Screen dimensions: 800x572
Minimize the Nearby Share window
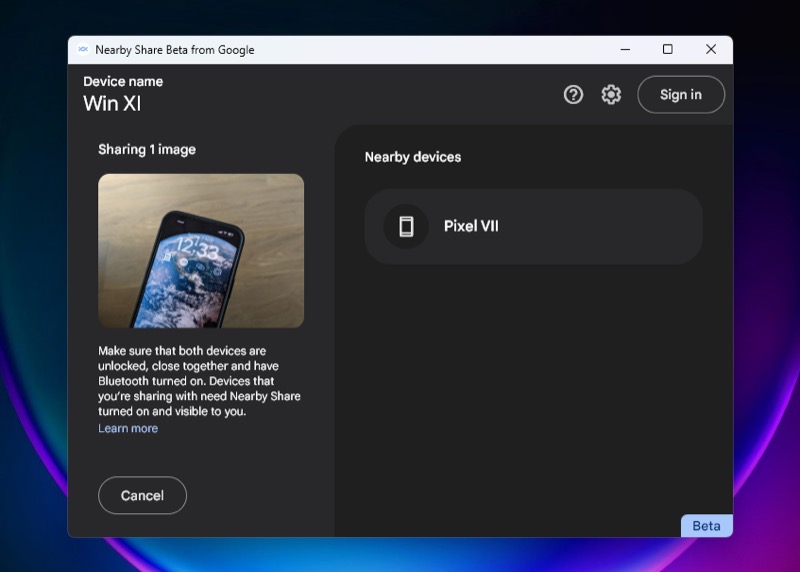(625, 49)
